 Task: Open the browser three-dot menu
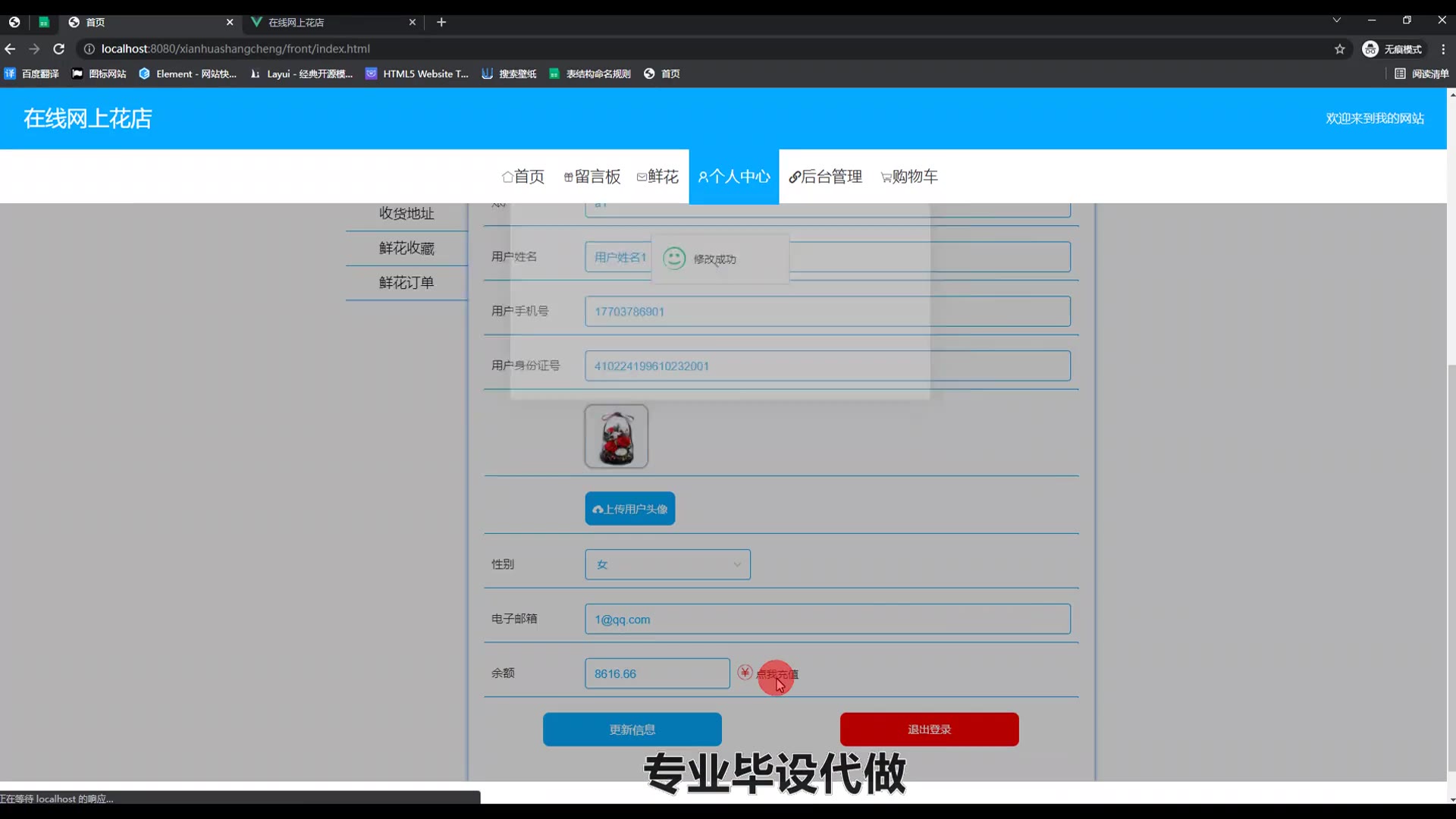tap(1443, 49)
